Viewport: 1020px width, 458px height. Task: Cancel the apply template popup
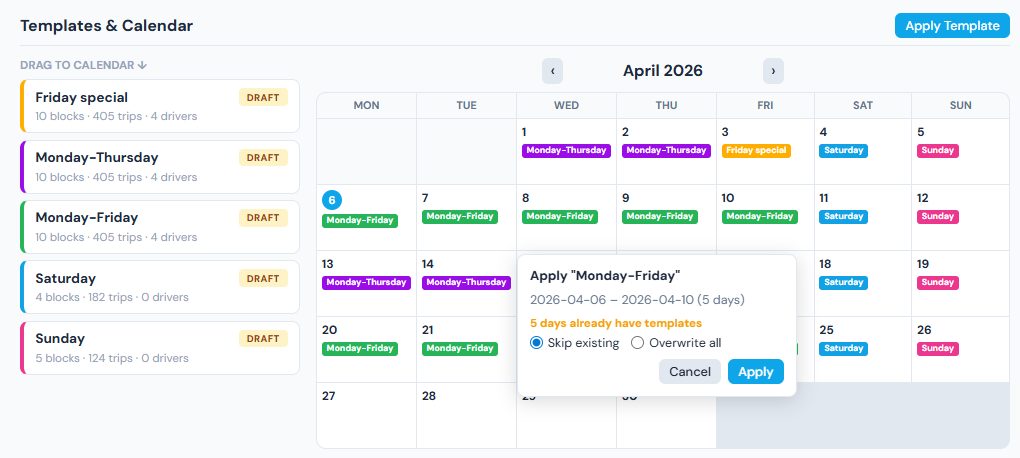689,372
